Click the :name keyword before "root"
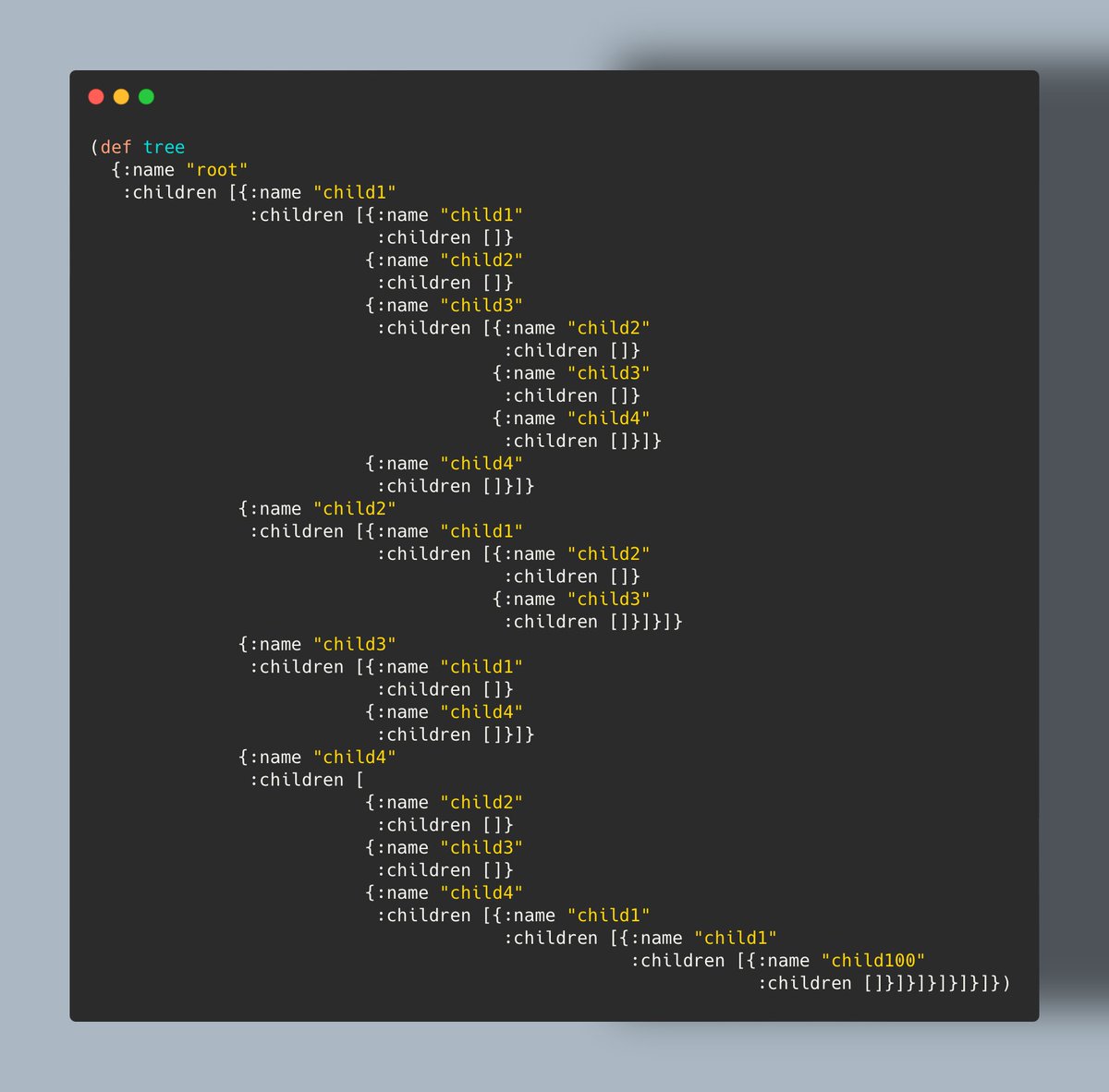1109x1092 pixels. click(148, 170)
